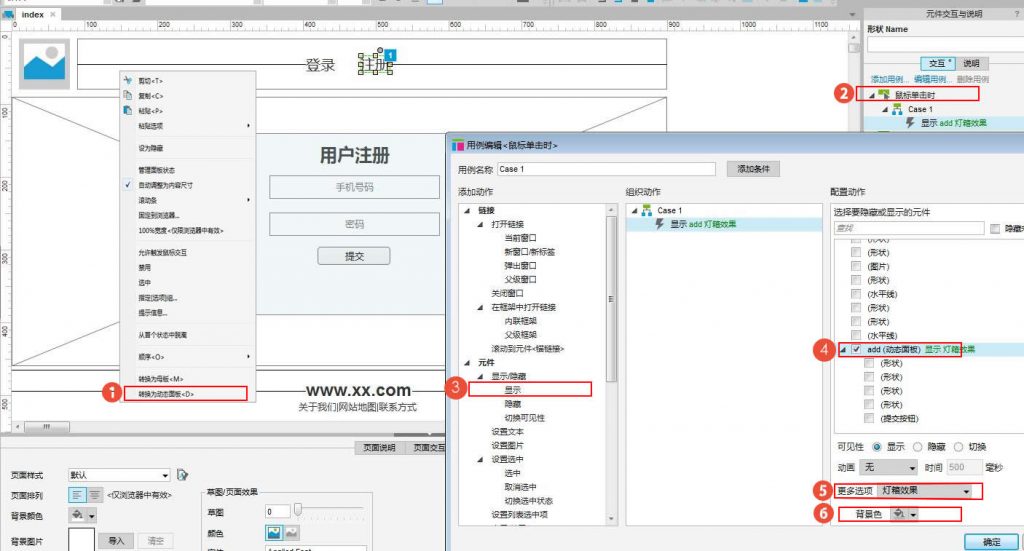This screenshot has width=1024, height=551.
Task: Check the (图片) widget checkbox
Action: point(856,266)
